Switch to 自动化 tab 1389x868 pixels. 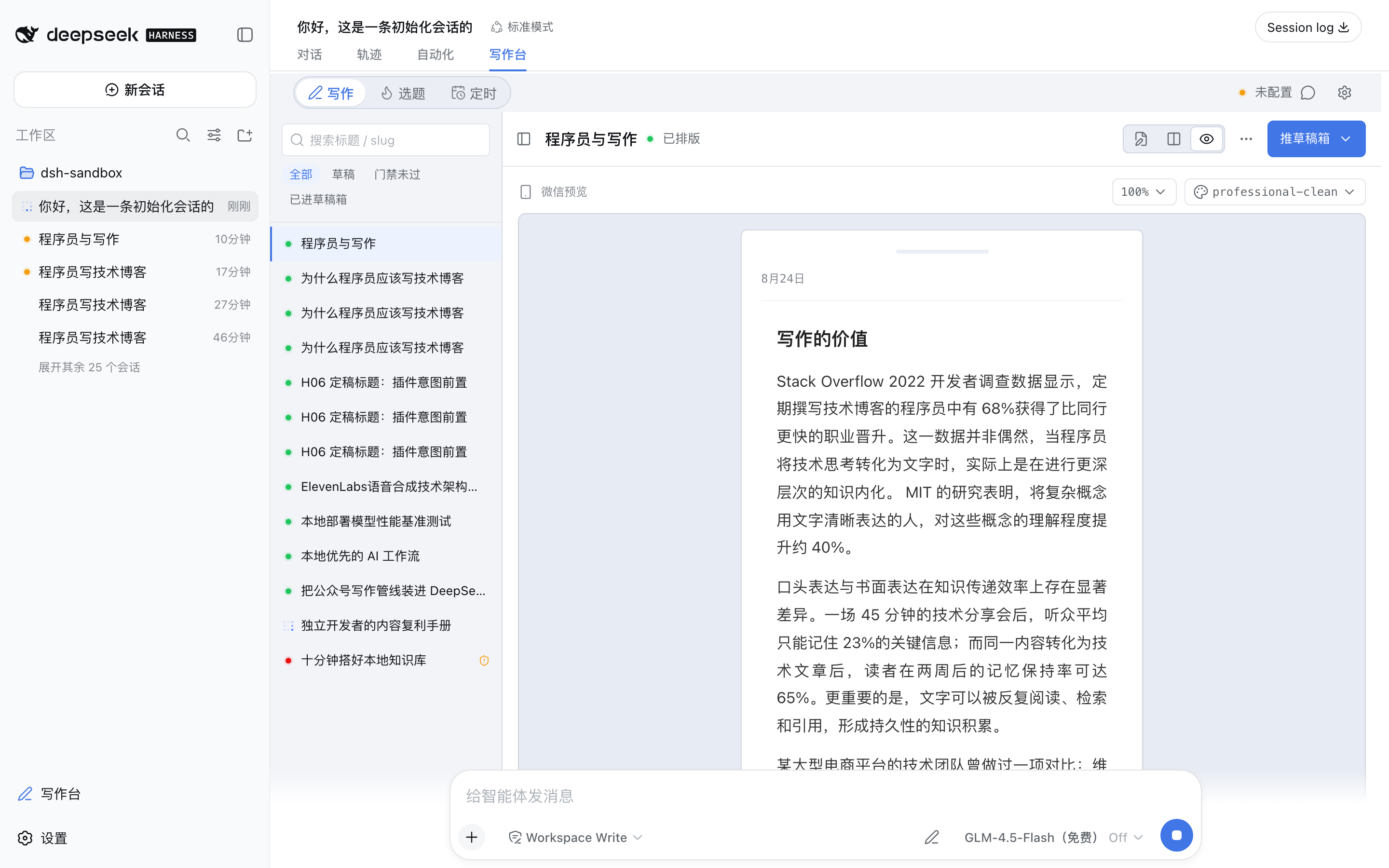tap(435, 54)
